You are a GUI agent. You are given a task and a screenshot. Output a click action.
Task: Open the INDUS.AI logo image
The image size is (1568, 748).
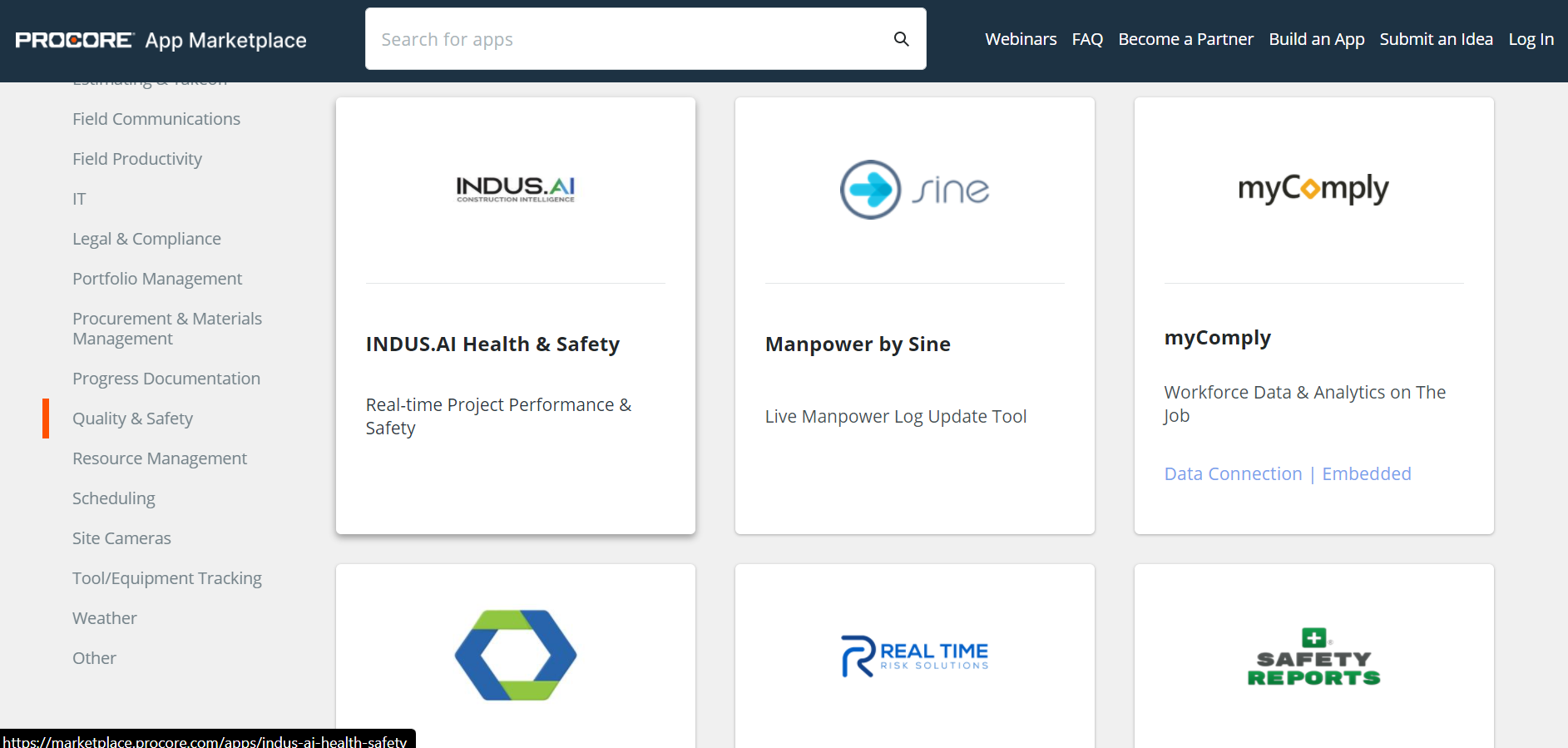click(515, 189)
